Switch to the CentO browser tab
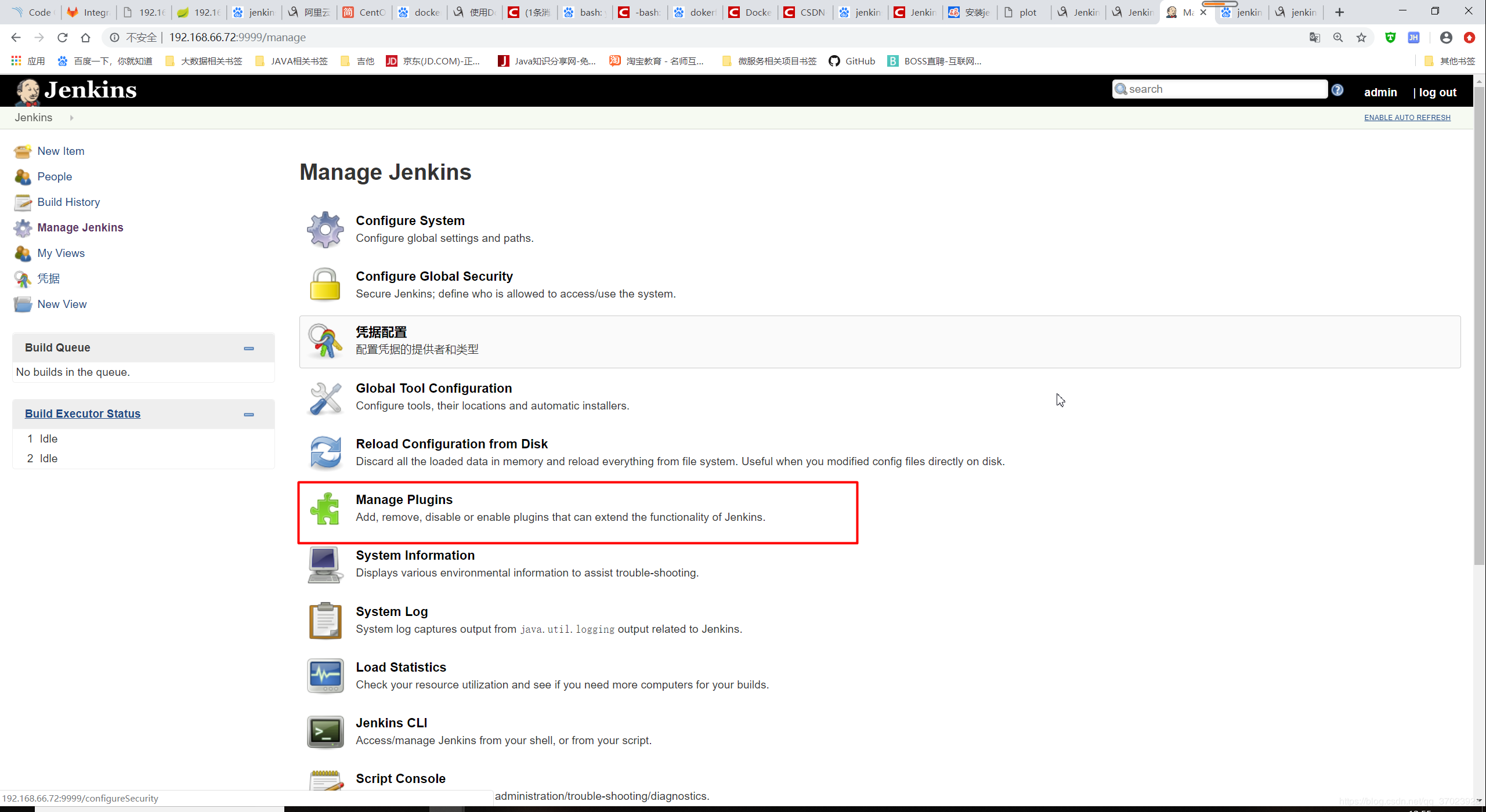Viewport: 1486px width, 812px height. [x=364, y=12]
